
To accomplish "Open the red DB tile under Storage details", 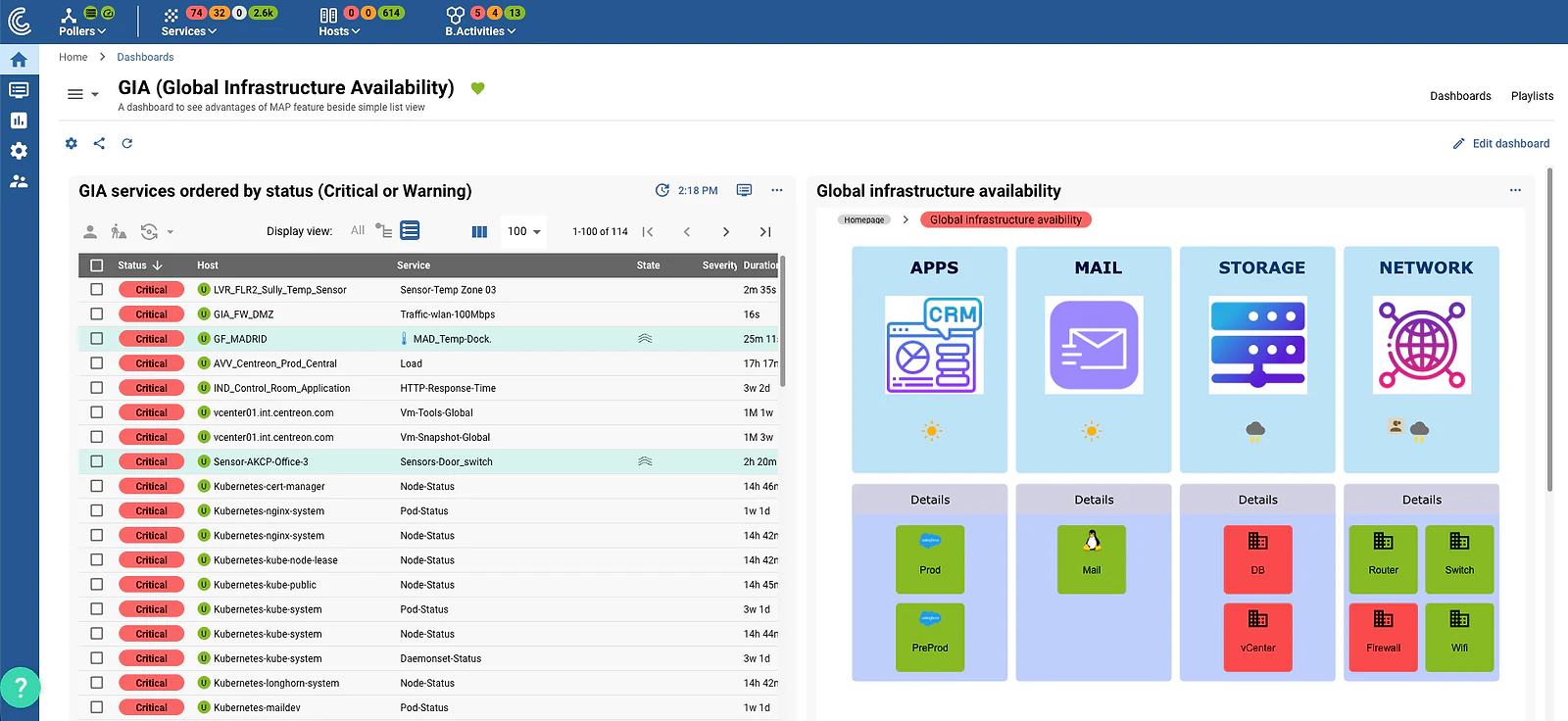I will click(1258, 559).
